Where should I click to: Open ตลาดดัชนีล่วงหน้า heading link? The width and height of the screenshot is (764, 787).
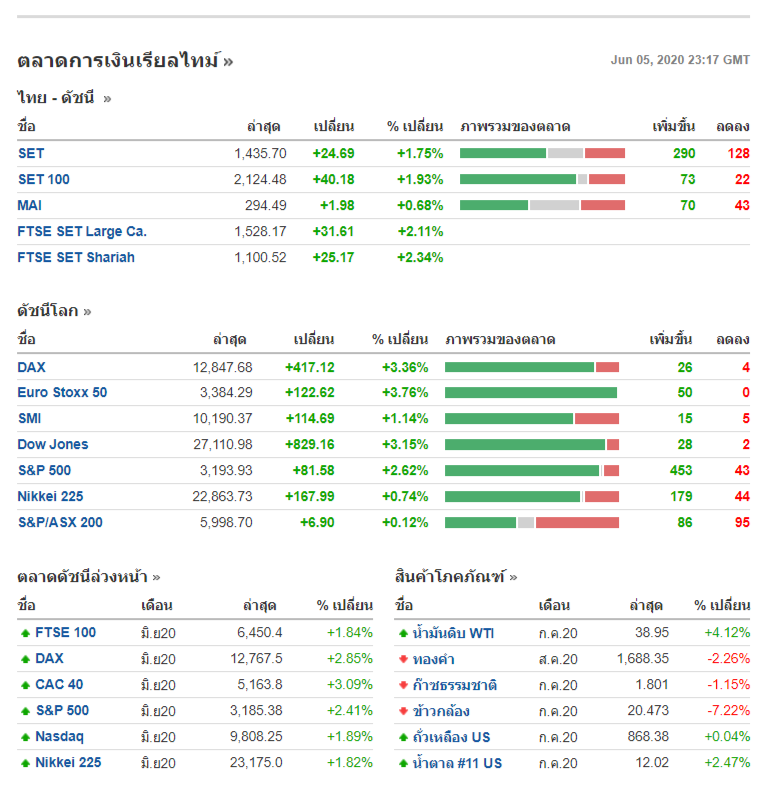88,576
